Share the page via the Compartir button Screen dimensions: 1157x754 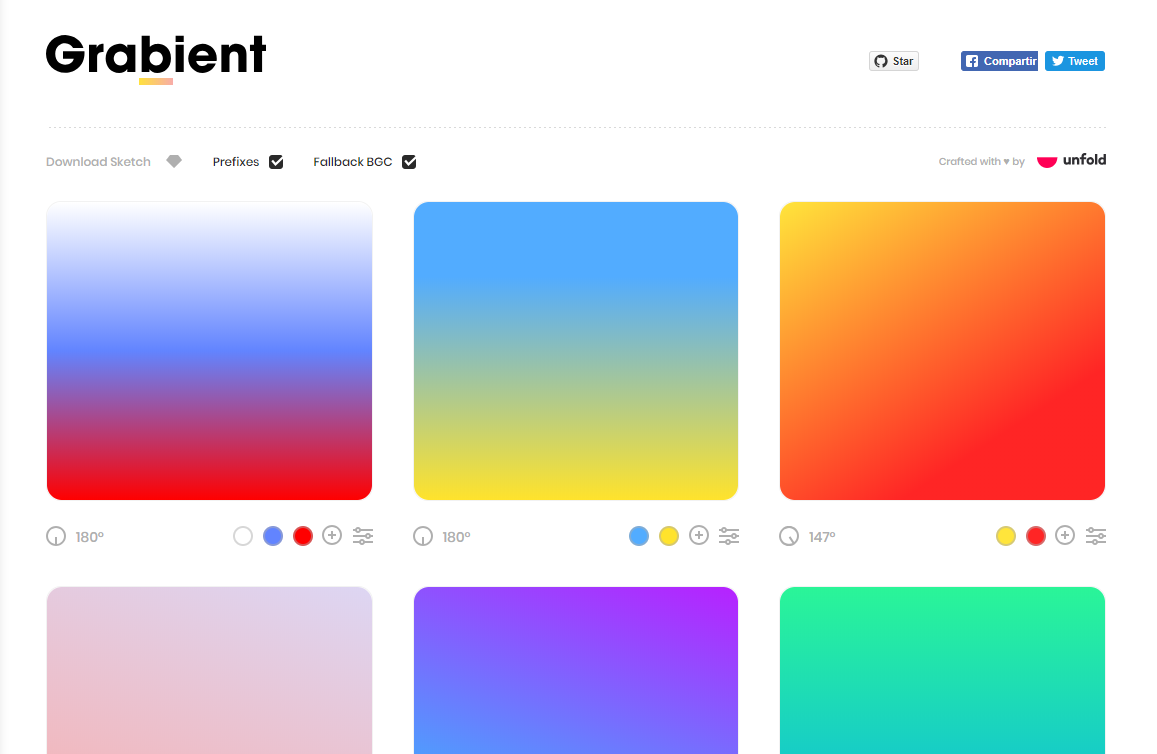click(x=999, y=60)
